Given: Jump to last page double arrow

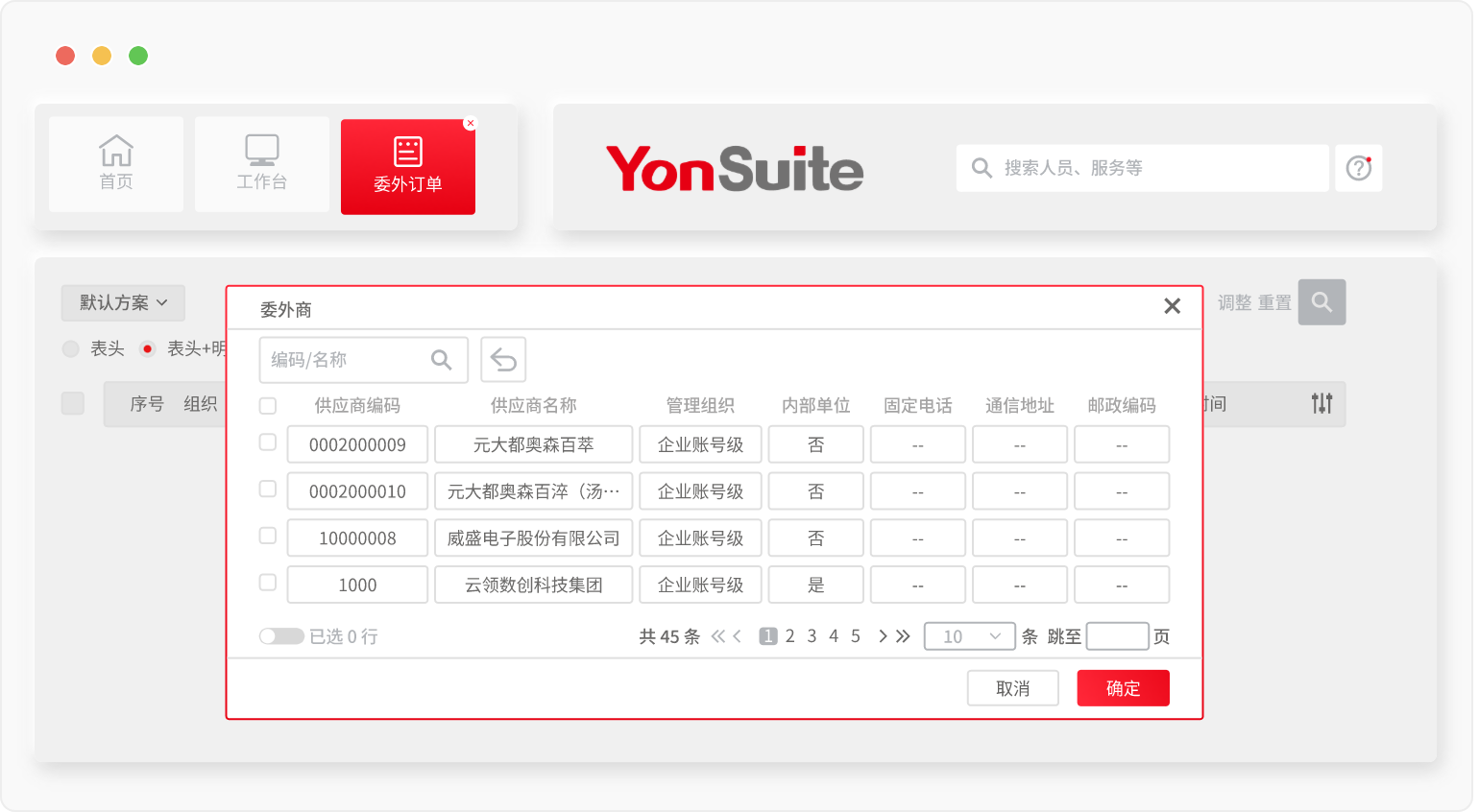Looking at the screenshot, I should [x=903, y=636].
